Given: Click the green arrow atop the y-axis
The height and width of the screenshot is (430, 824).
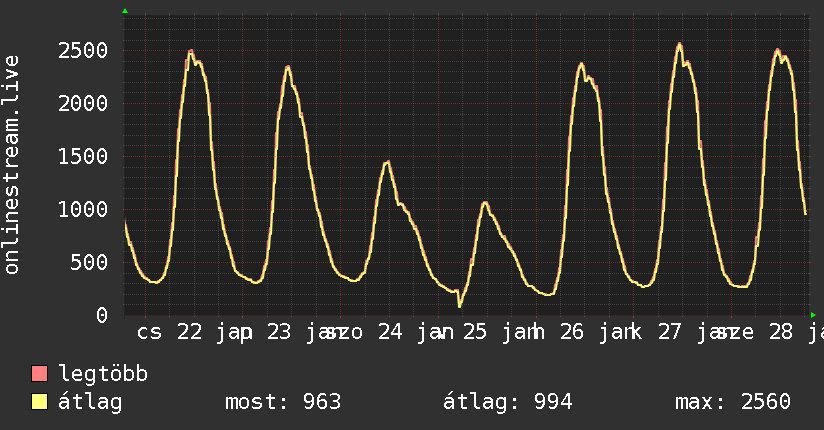Looking at the screenshot, I should coord(125,11).
